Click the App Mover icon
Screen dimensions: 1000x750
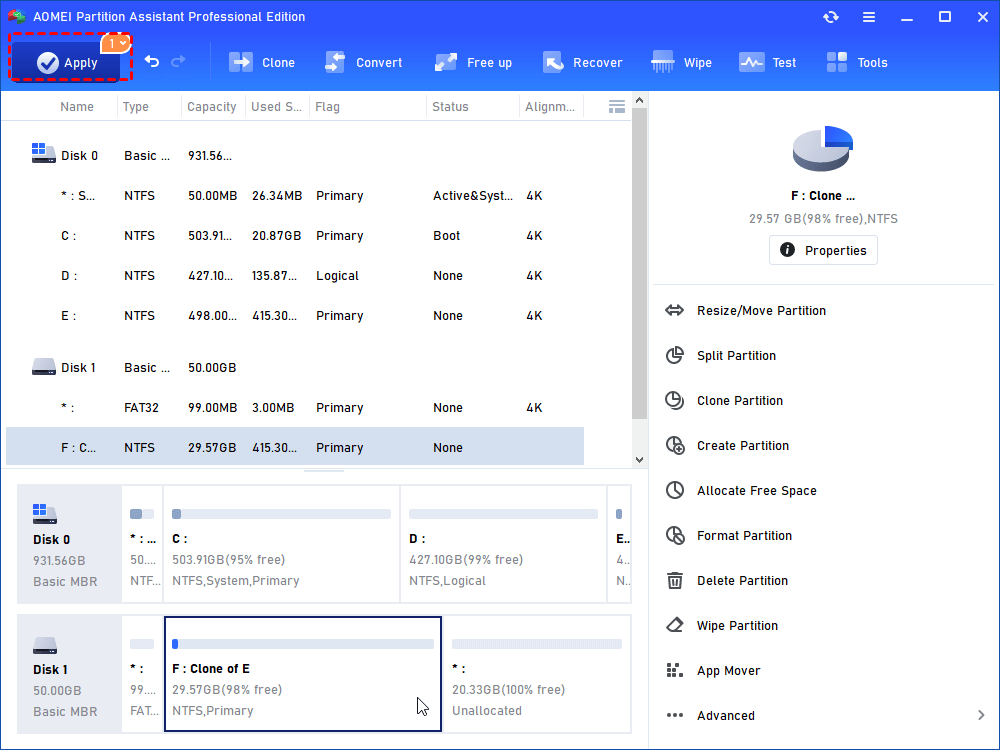tap(675, 670)
